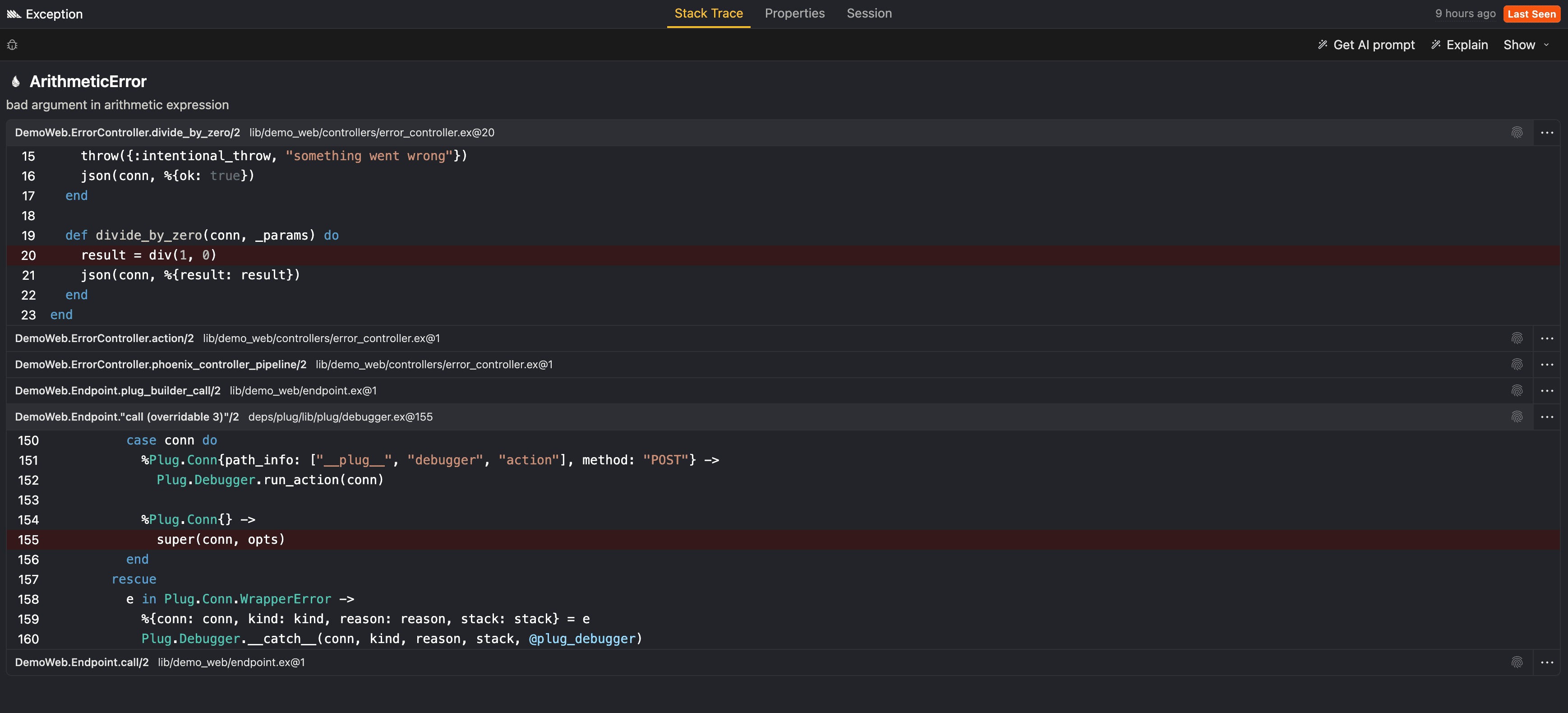This screenshot has height=713, width=1568.
Task: Click the Get AI prompt button
Action: [1366, 44]
